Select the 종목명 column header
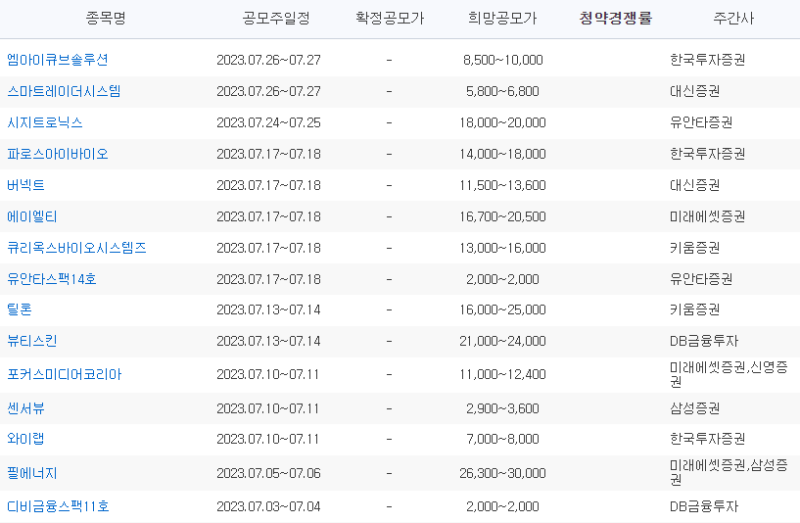The width and height of the screenshot is (800, 523). (106, 18)
